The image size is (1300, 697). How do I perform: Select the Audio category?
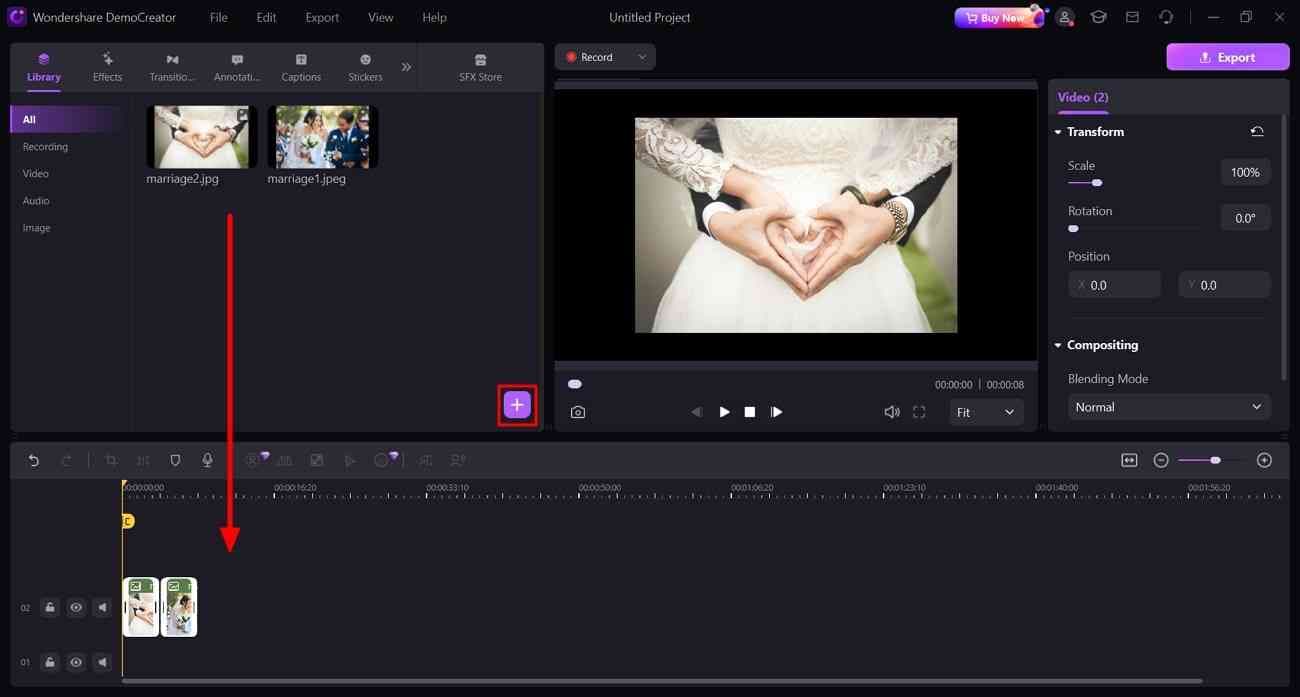(36, 201)
